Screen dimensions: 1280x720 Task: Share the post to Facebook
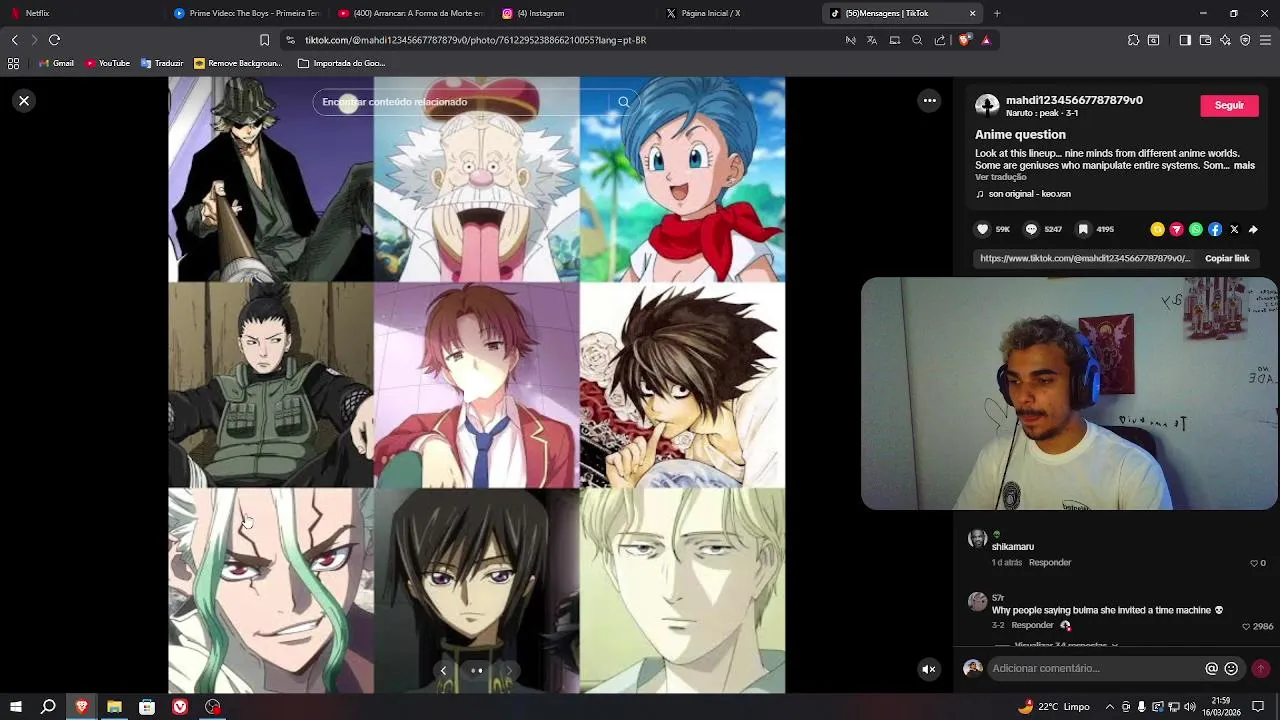[1215, 229]
